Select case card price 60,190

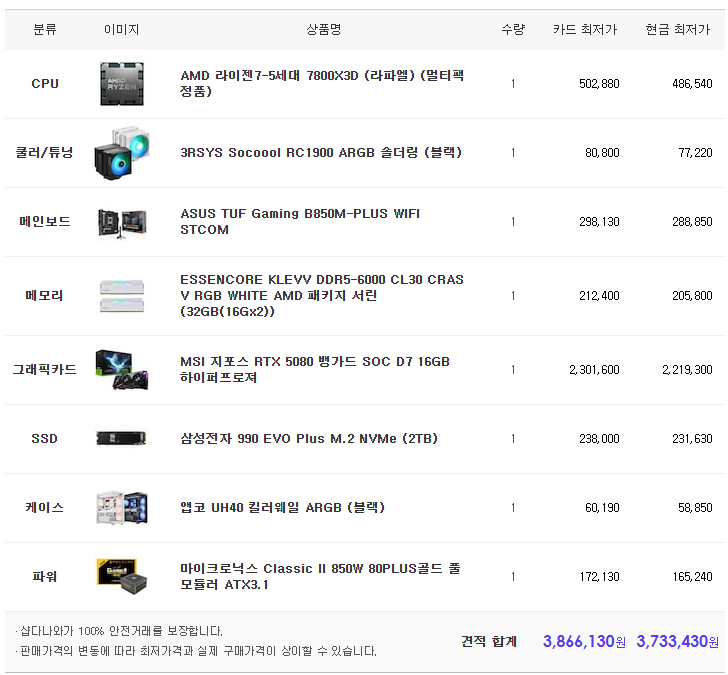coord(602,507)
